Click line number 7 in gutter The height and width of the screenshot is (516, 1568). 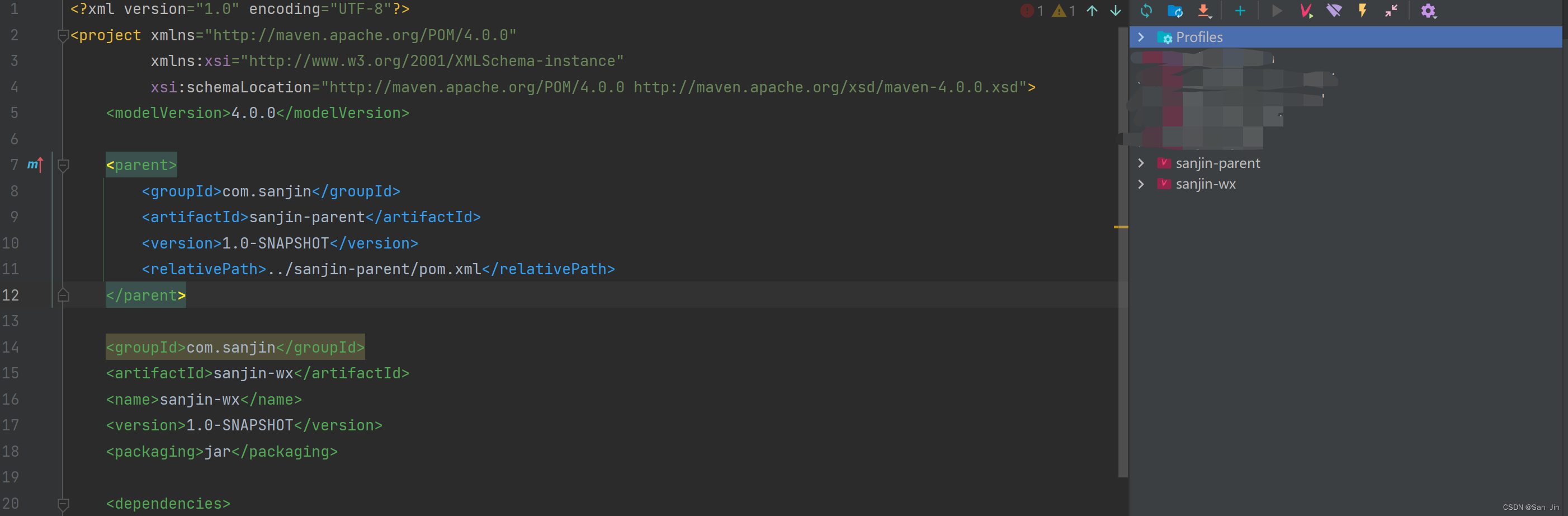[x=14, y=165]
